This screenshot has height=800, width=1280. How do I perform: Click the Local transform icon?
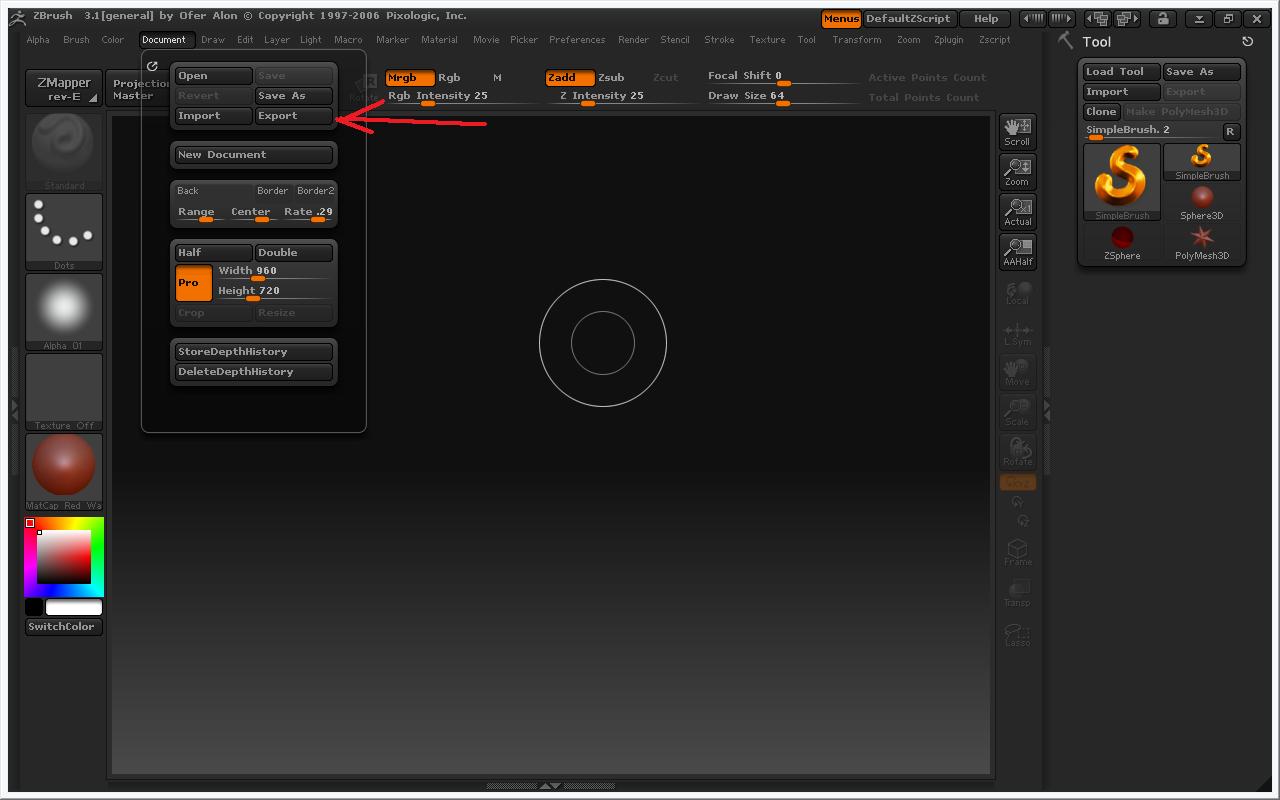[x=1017, y=292]
